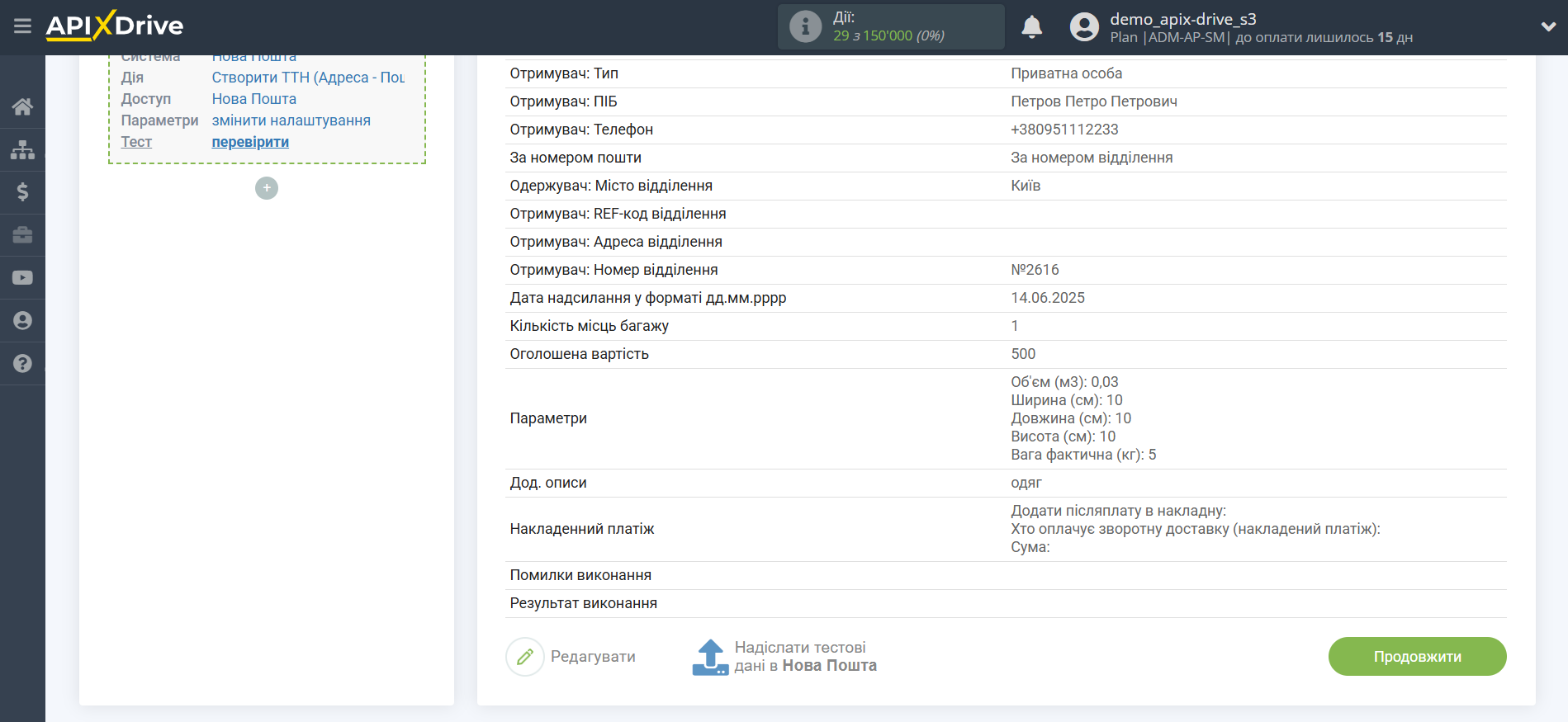Screen dimensions: 1568x722
Task: Click row label Отримувач: ПІБ
Action: coord(563,101)
